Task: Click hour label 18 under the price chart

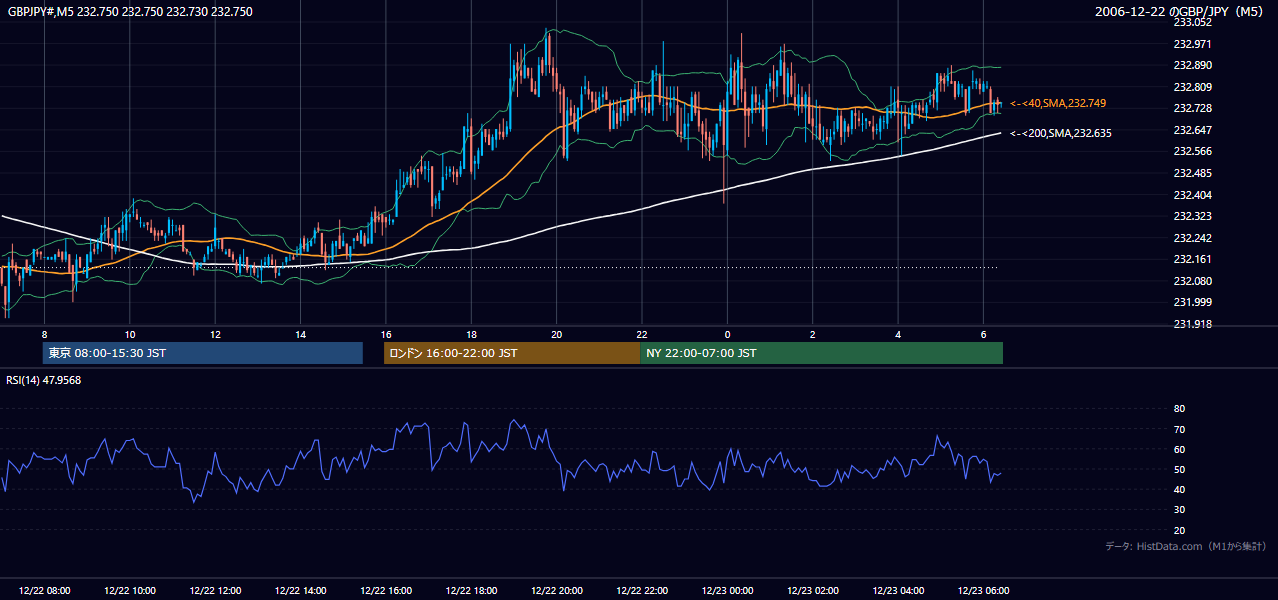Action: 471,334
